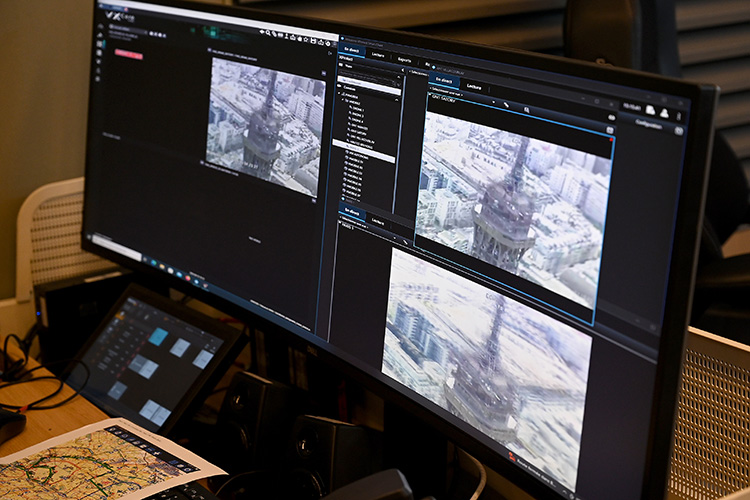Click the VXCore logo

(x=120, y=17)
